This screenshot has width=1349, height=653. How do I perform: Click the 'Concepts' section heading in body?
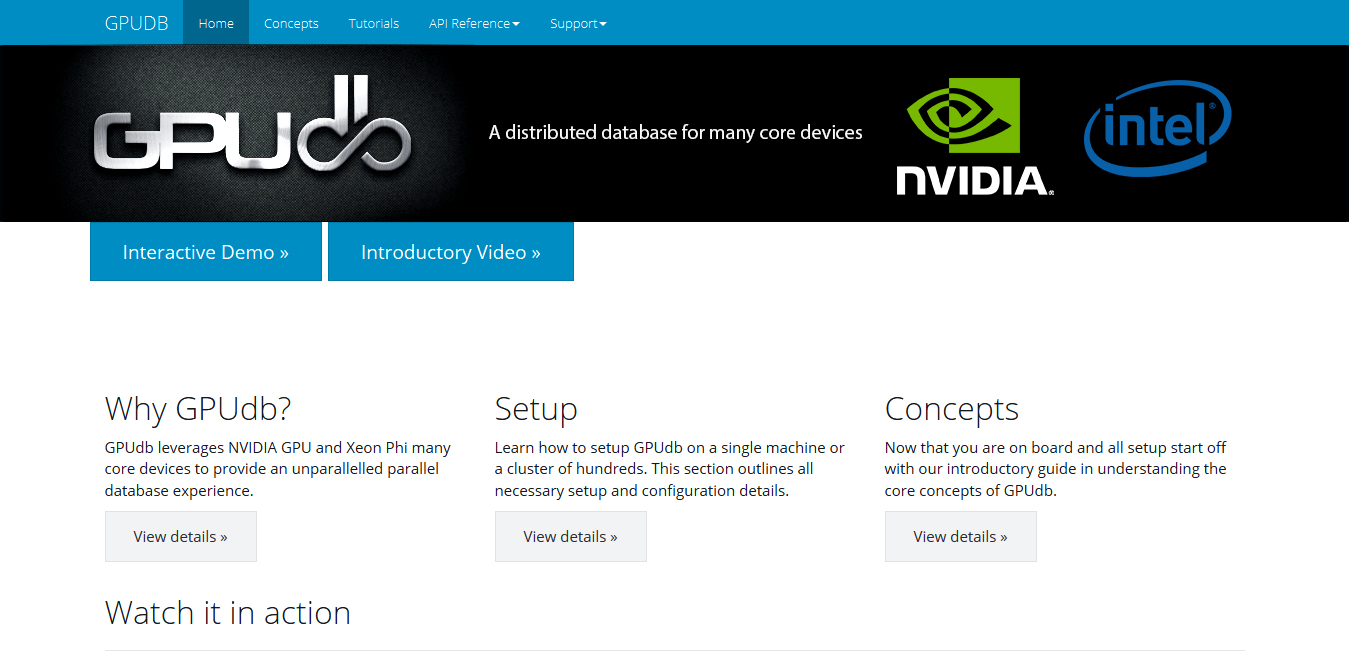pos(952,409)
